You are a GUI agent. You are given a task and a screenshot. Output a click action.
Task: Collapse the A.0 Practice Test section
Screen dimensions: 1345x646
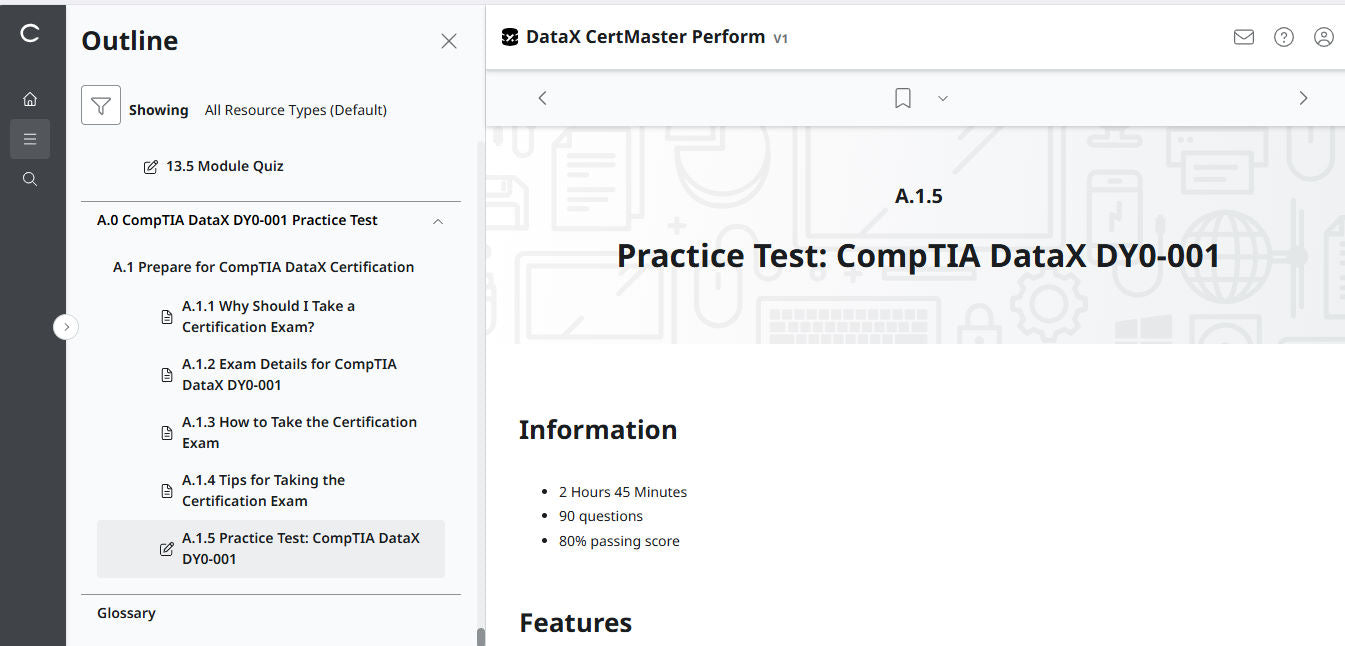click(x=437, y=220)
